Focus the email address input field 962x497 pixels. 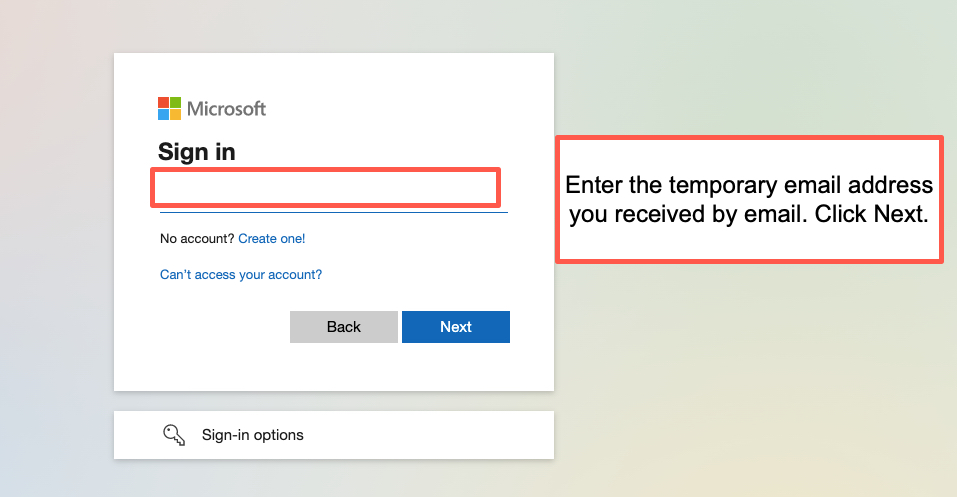coord(325,188)
